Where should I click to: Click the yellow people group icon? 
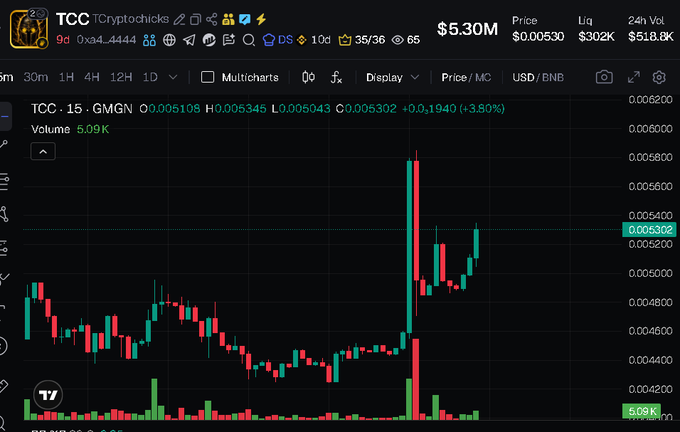click(228, 19)
